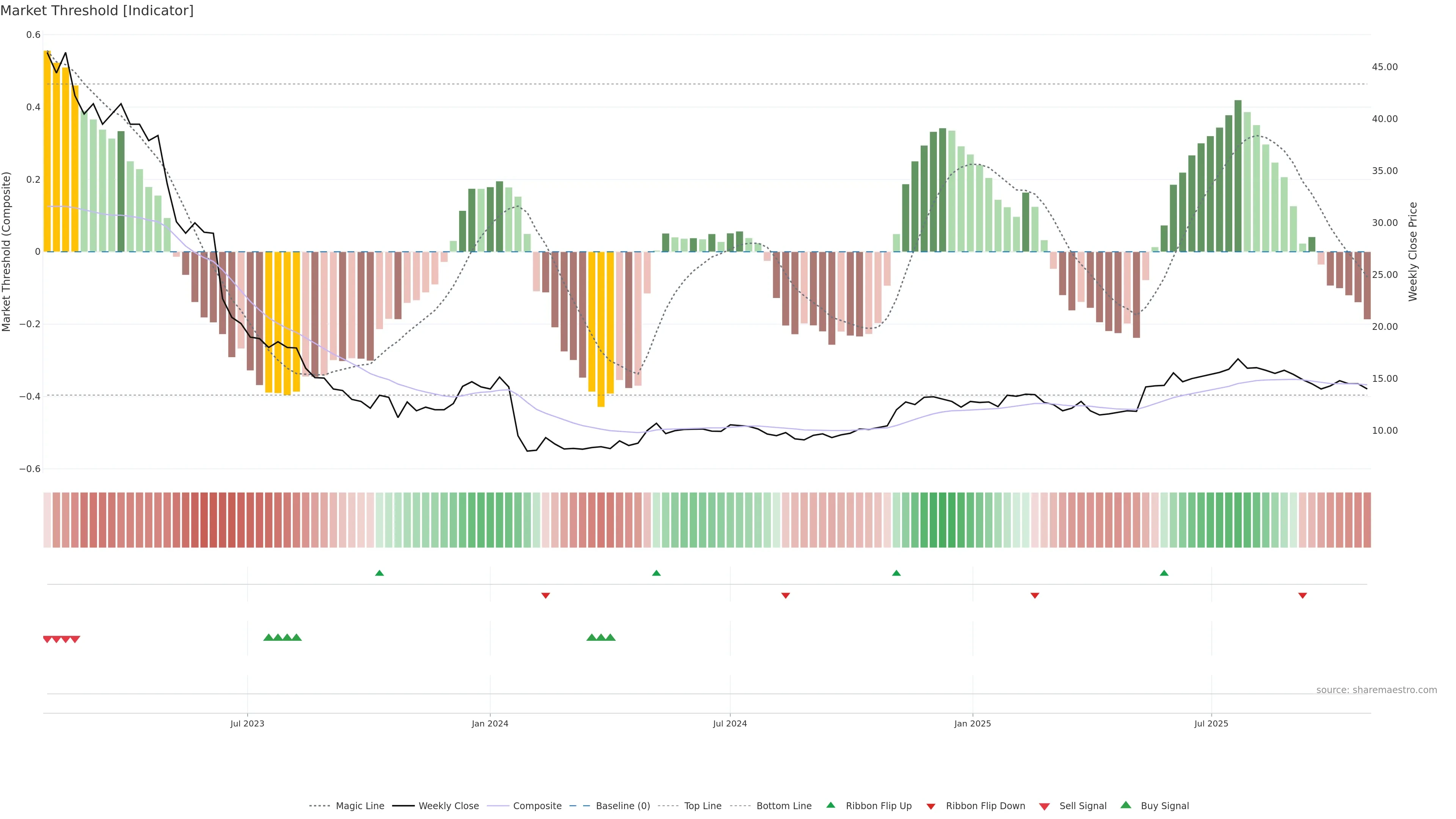The image size is (1456, 819).
Task: Click the Weekly Close Price axis title
Action: [1412, 251]
